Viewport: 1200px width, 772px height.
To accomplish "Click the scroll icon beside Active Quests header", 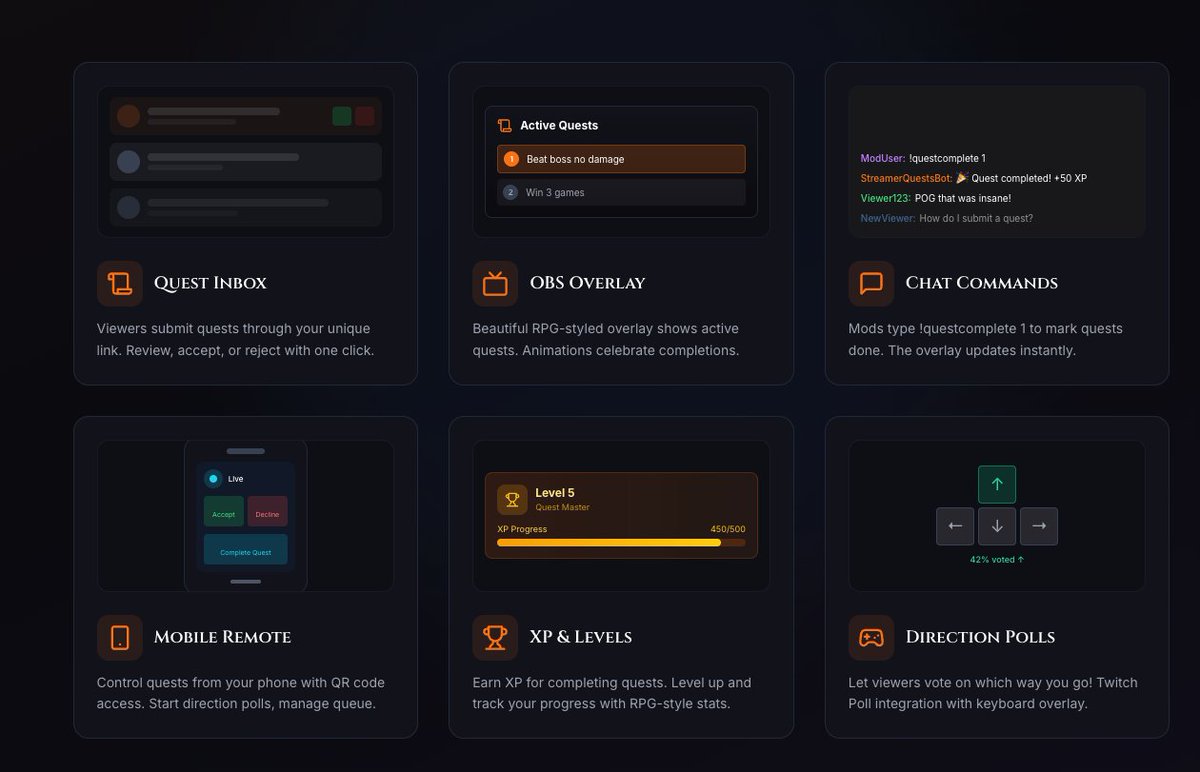I will 503,125.
